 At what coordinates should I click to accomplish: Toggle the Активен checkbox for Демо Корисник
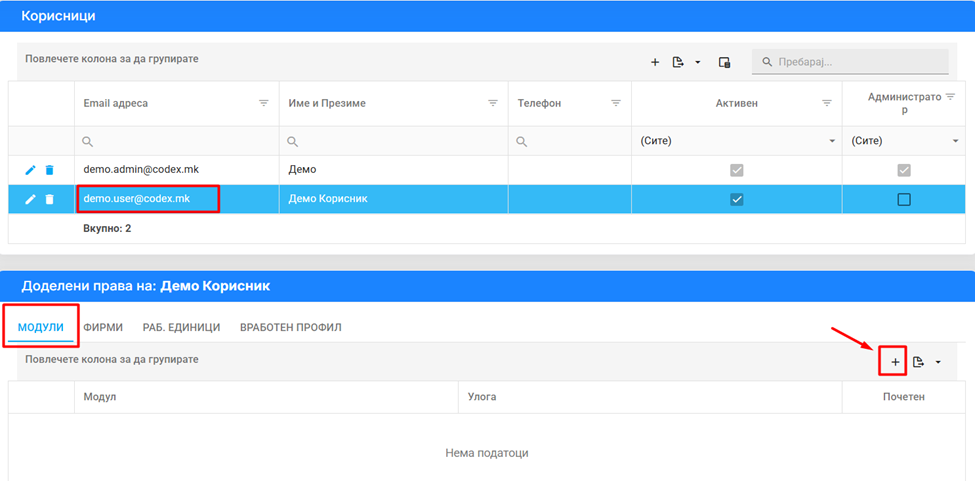[737, 199]
